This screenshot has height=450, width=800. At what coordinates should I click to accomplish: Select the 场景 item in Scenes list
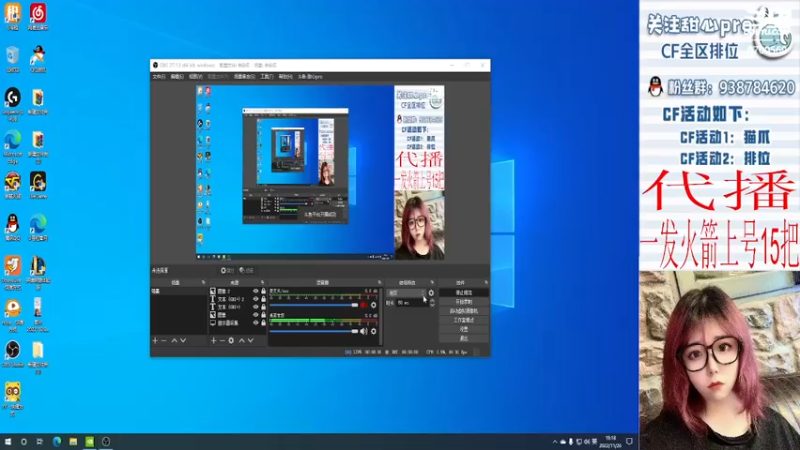pos(179,291)
